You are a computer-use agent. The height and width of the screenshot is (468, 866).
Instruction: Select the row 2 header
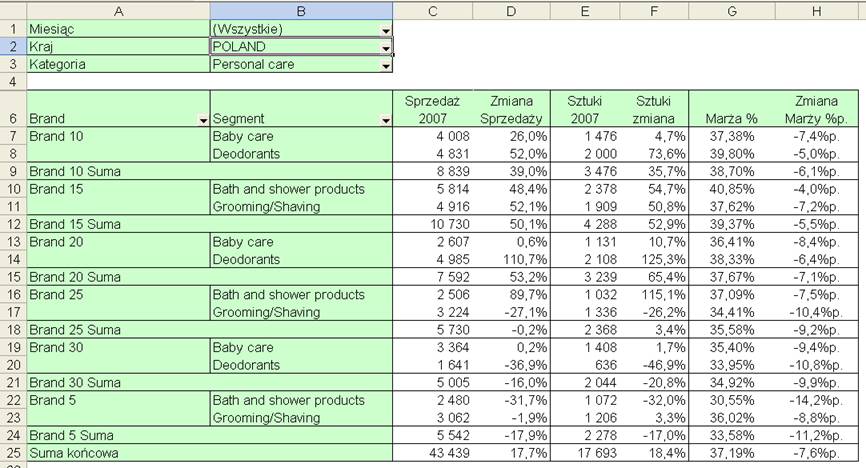pos(13,46)
